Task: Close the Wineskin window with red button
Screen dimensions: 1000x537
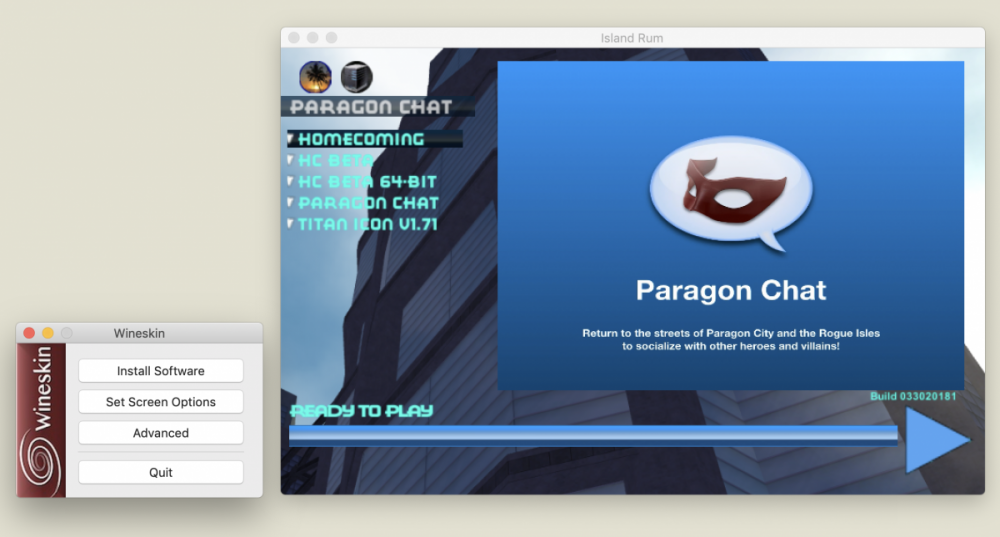Action: (29, 333)
